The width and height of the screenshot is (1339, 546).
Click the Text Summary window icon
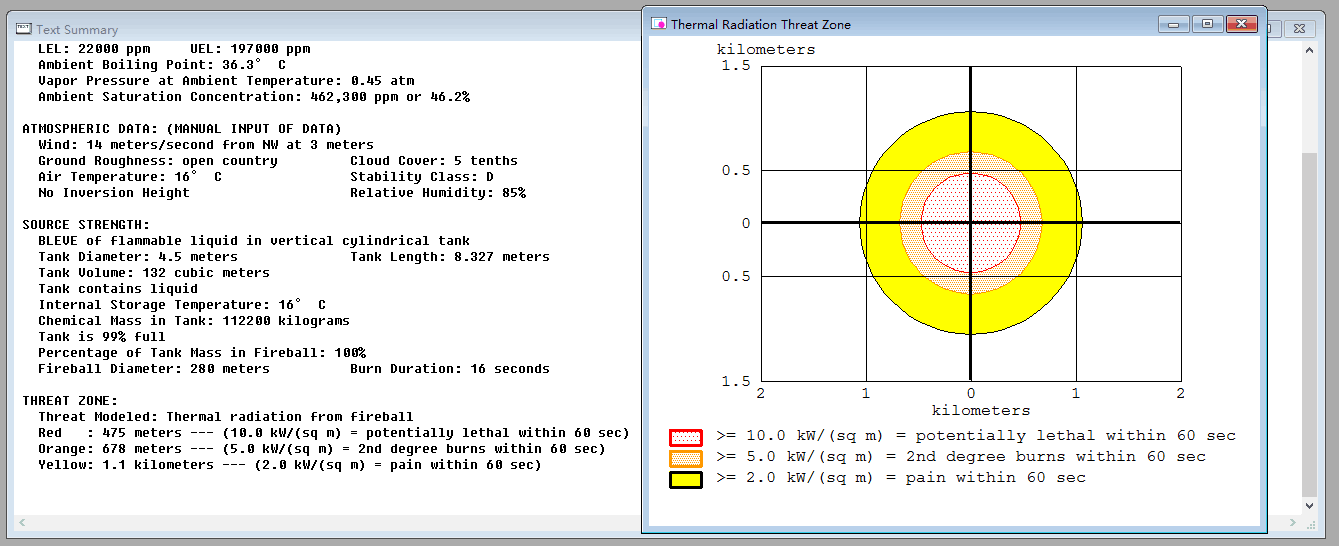(24, 29)
